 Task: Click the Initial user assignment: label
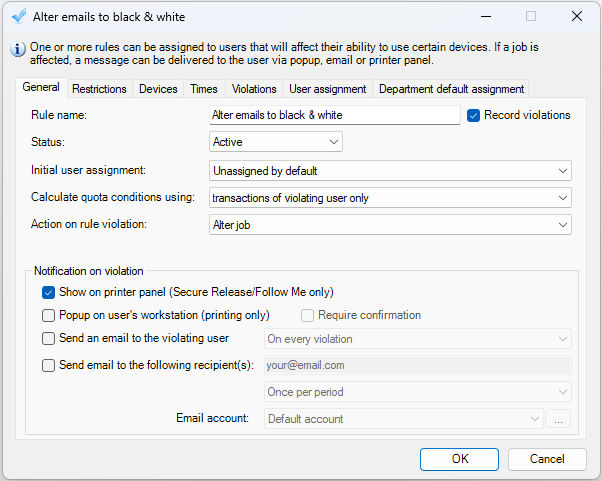(88, 170)
